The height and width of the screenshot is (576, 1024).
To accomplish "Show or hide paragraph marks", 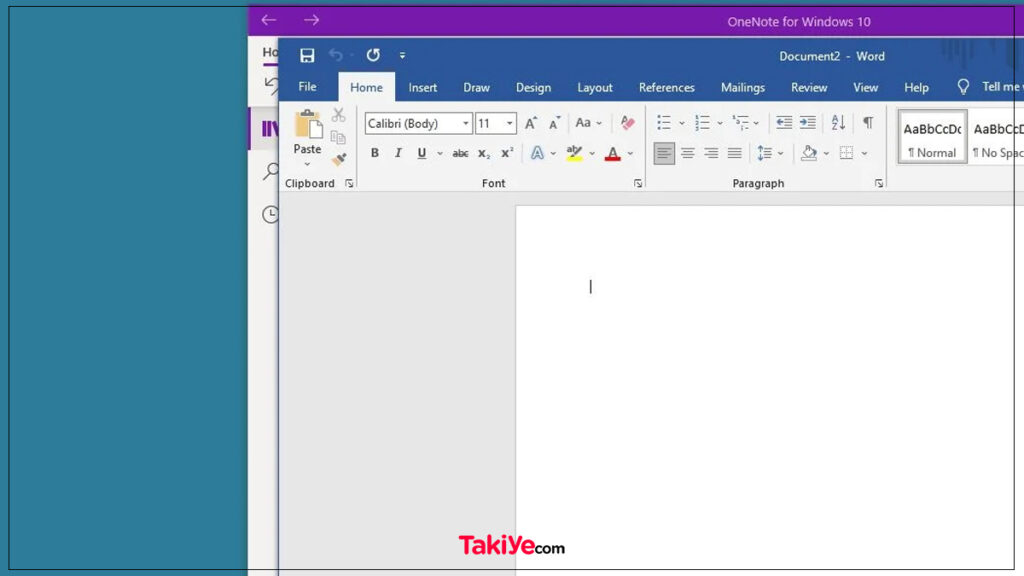I will click(868, 123).
